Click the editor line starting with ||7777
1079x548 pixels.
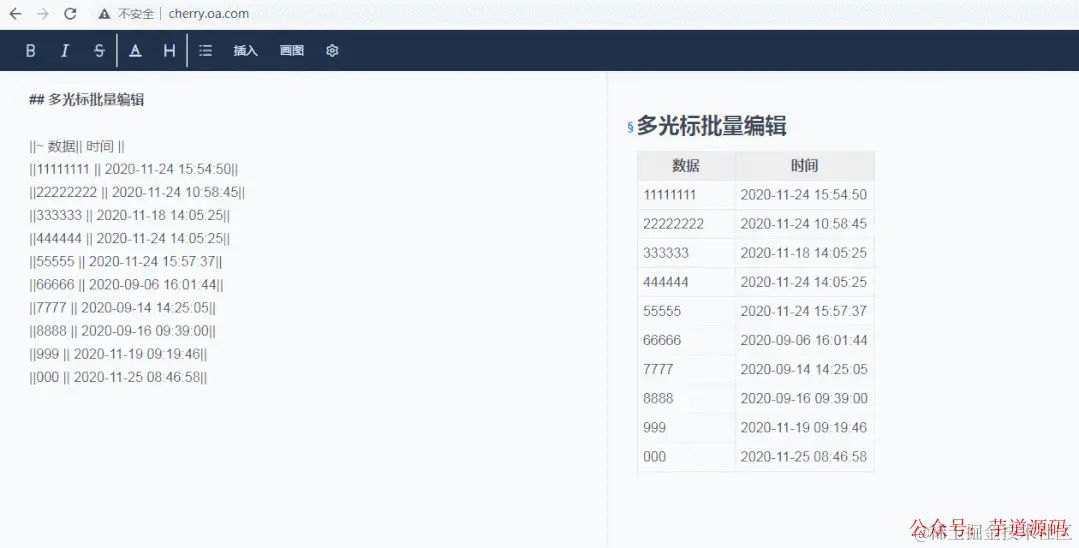click(x=122, y=308)
